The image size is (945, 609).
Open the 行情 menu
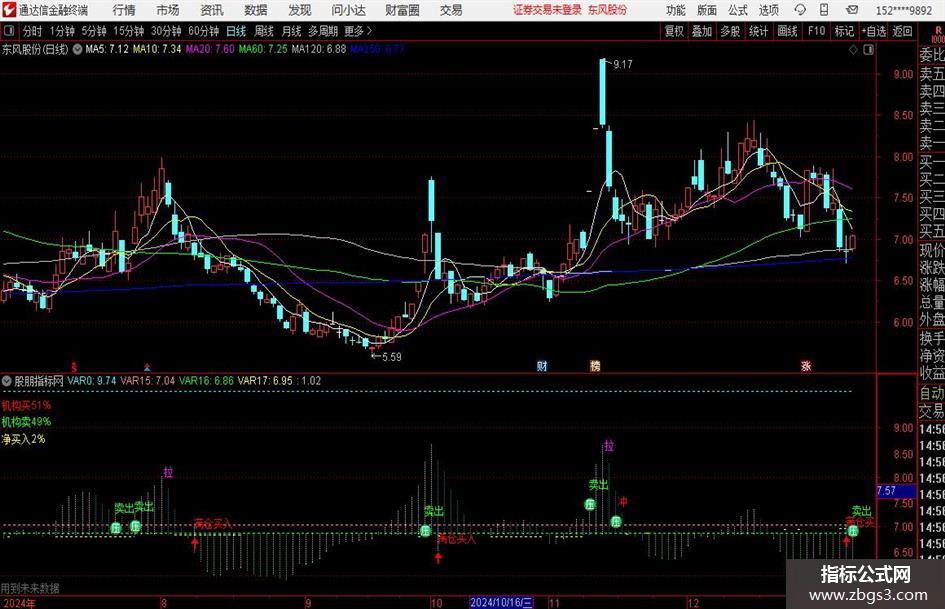(124, 10)
